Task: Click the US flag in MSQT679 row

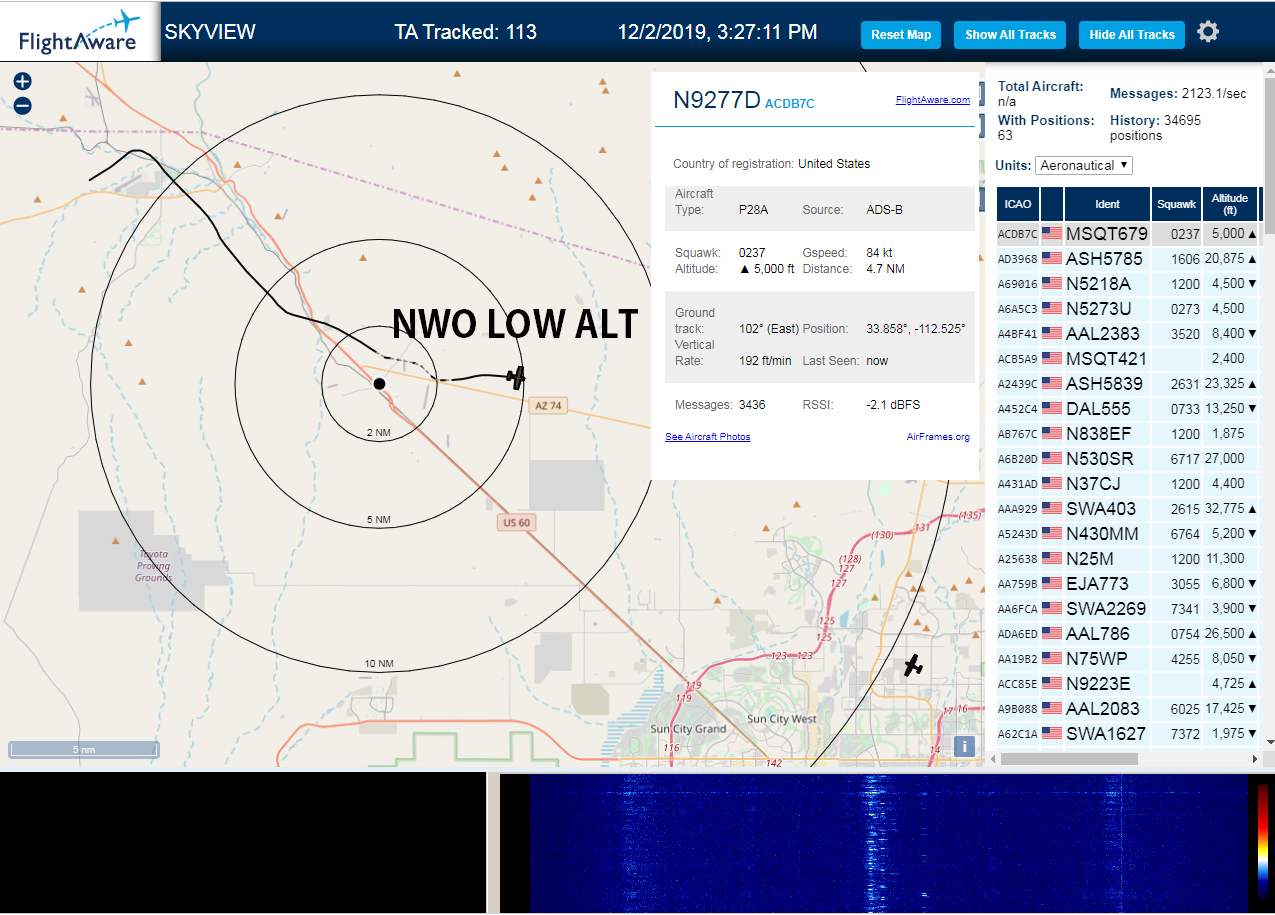Action: pyautogui.click(x=1052, y=234)
